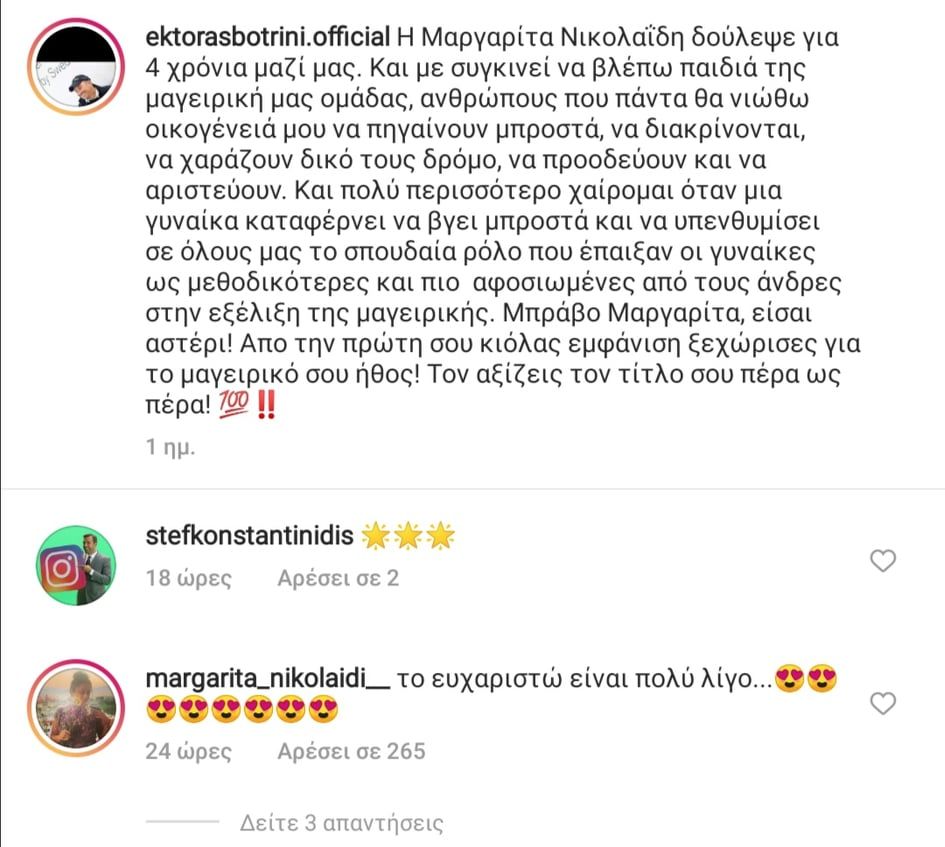945x847 pixels.
Task: Click the 18 ώρες comment timestamp
Action: [x=189, y=578]
